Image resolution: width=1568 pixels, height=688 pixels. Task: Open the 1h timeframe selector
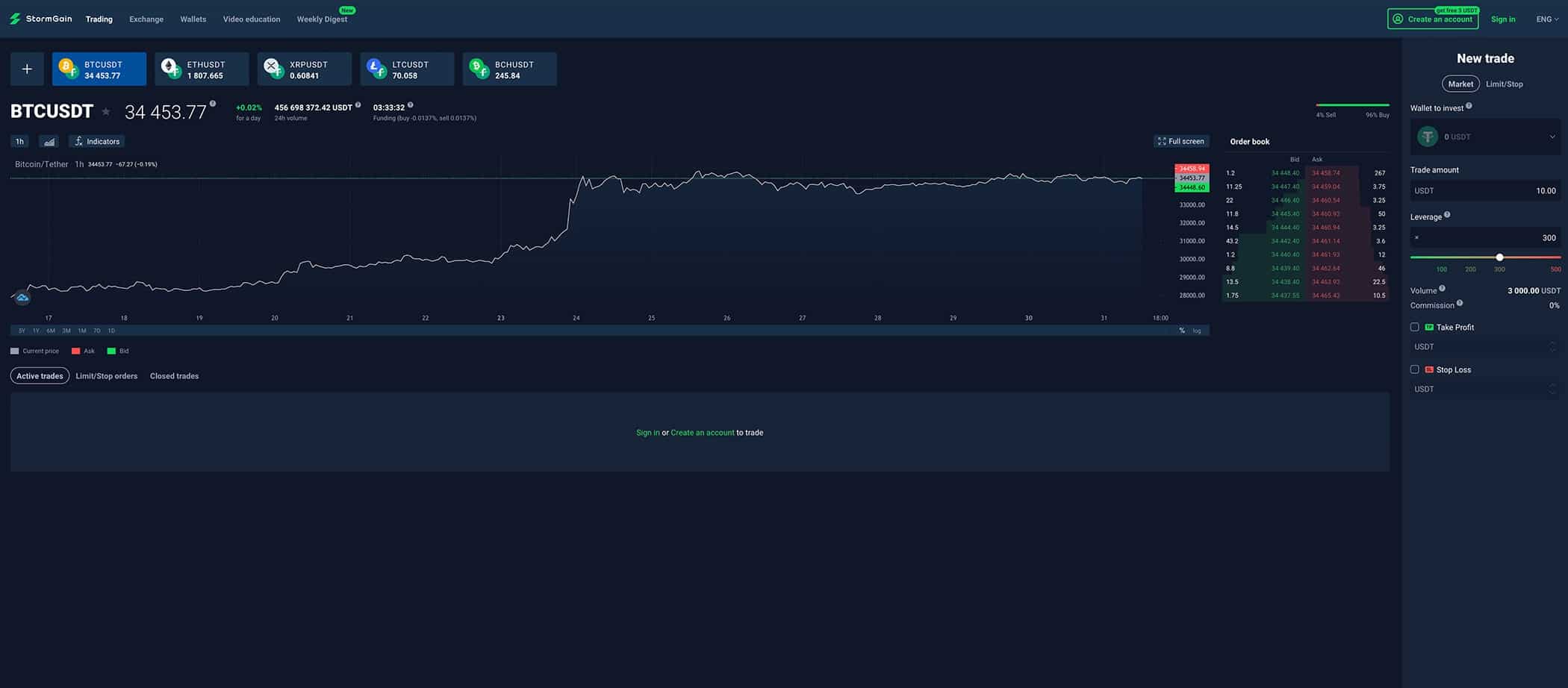click(x=20, y=142)
